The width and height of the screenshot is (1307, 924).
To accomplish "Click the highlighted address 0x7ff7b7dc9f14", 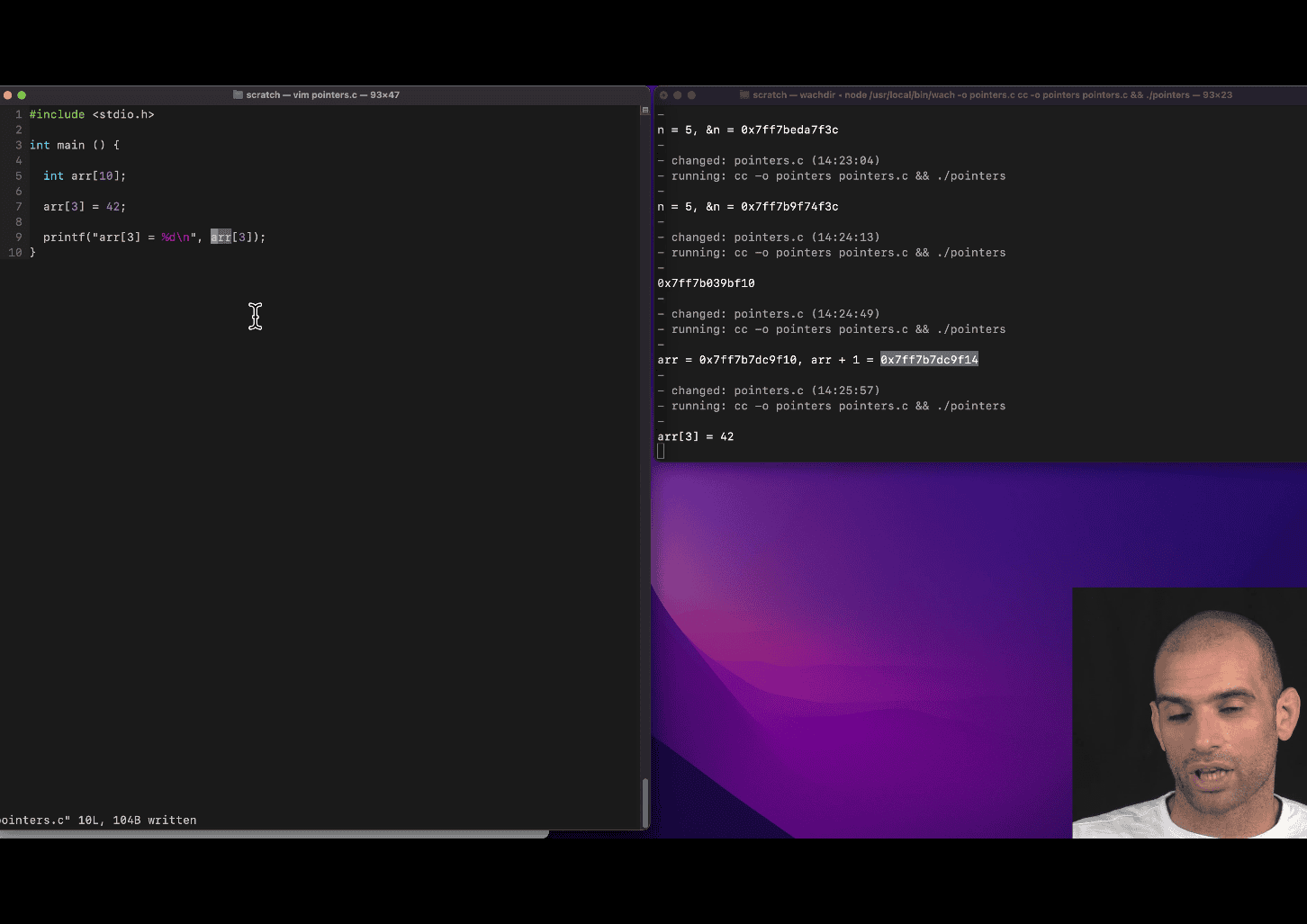I will (929, 360).
